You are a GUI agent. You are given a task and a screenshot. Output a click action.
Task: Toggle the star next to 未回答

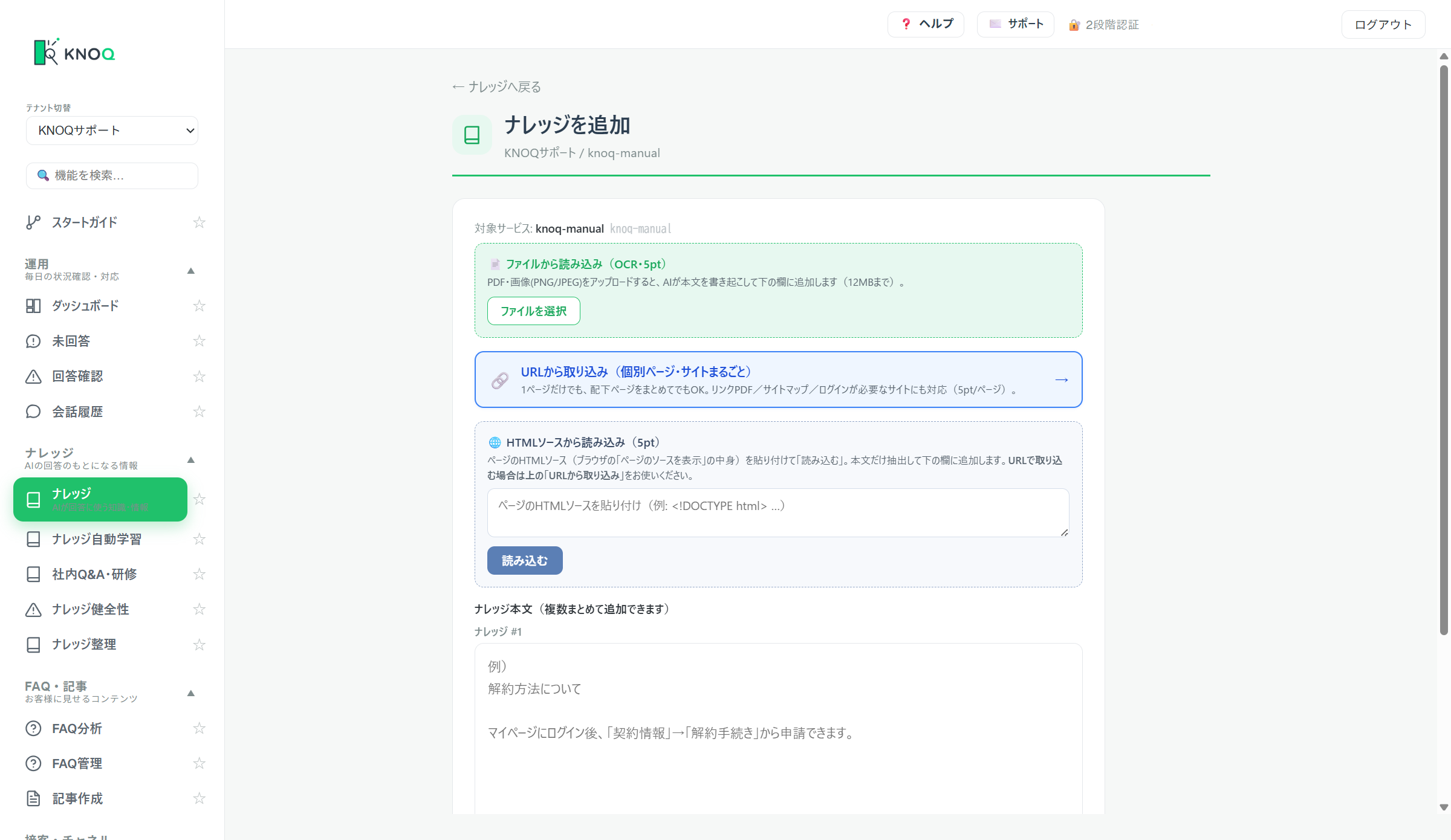pyautogui.click(x=199, y=341)
